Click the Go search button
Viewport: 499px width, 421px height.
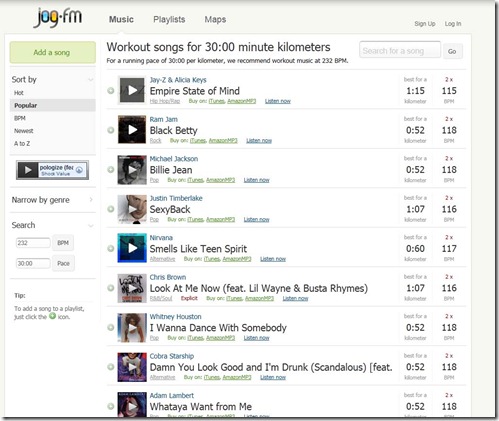[x=452, y=51]
